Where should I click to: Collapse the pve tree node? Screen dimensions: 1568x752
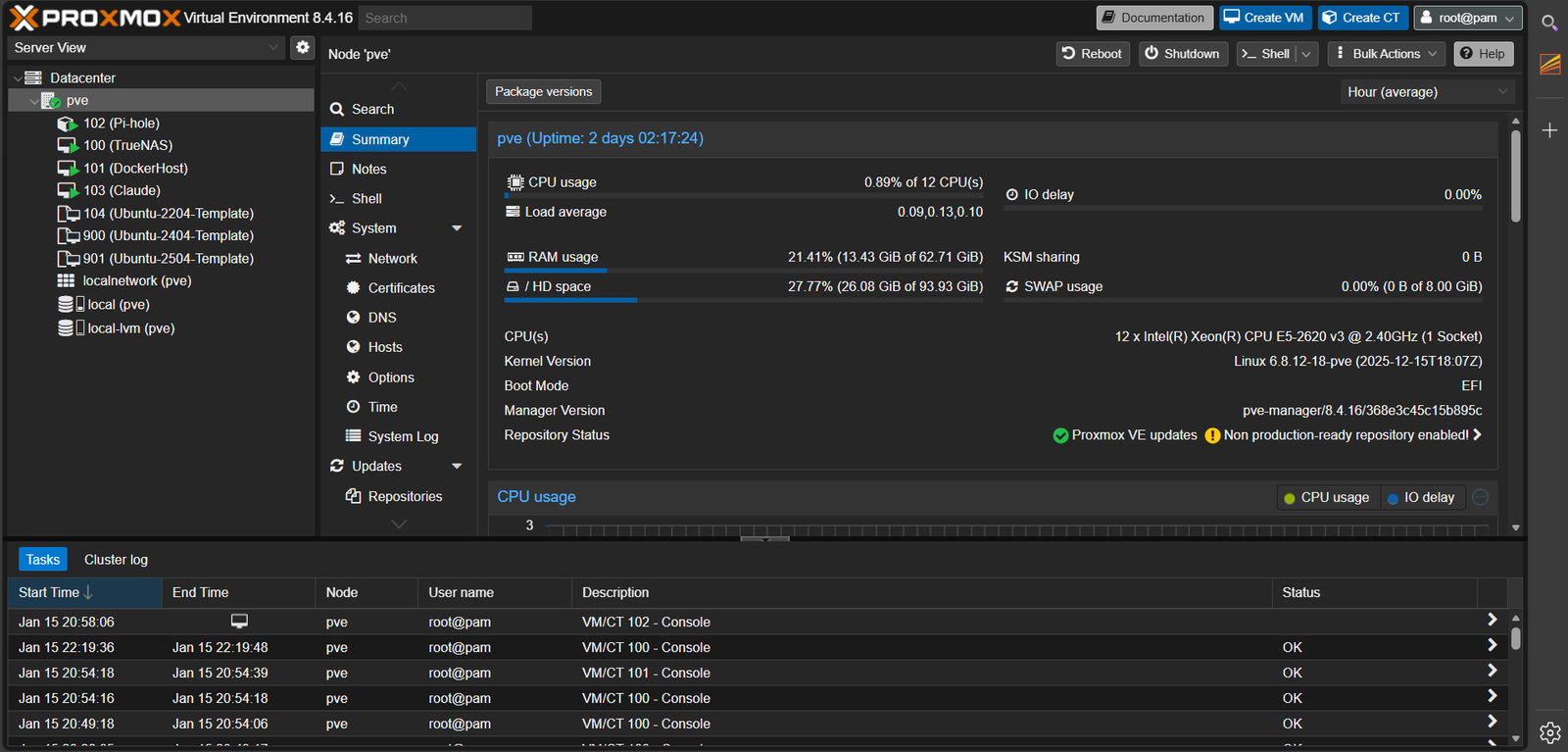point(34,101)
